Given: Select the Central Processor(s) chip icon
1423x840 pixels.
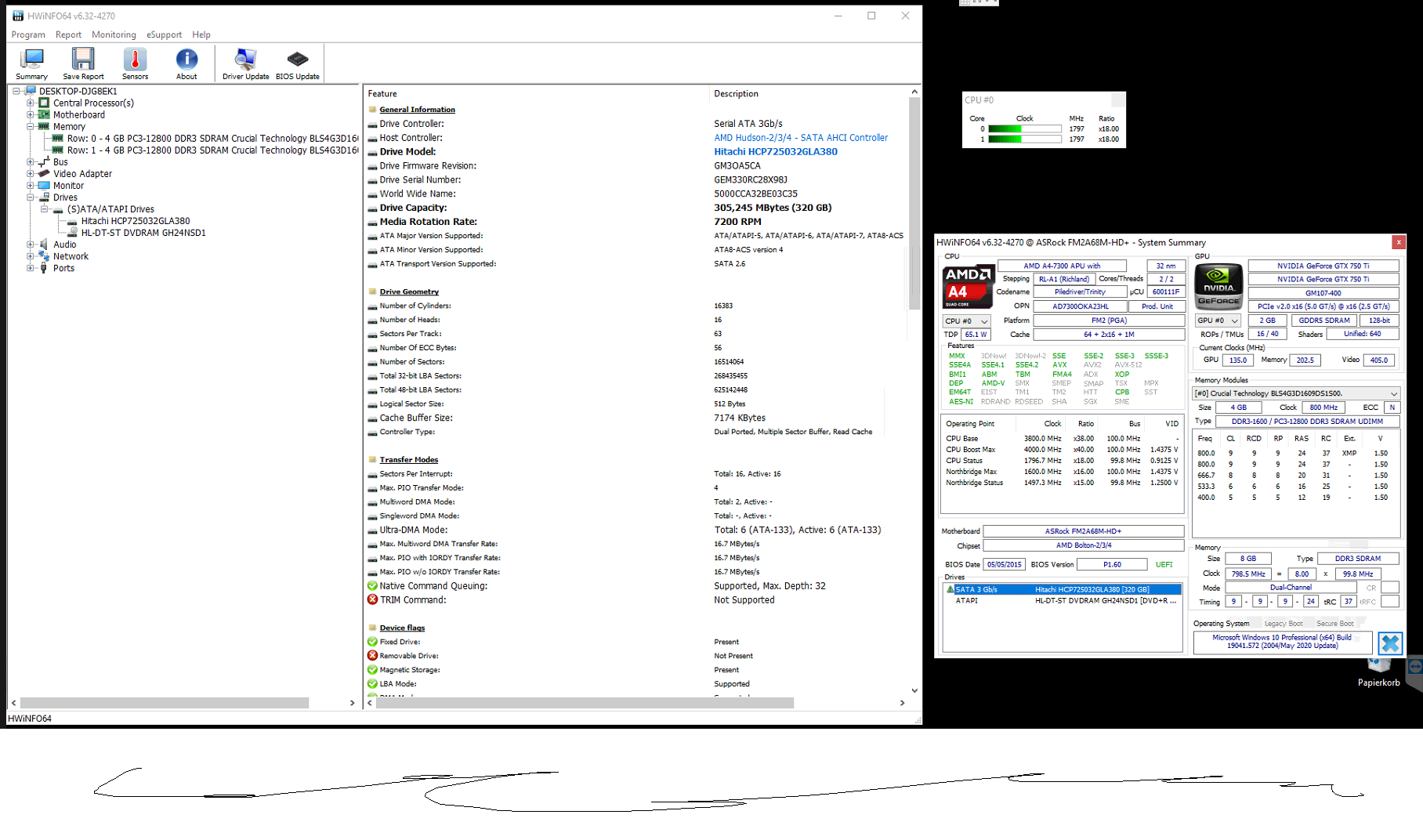Looking at the screenshot, I should tap(45, 103).
